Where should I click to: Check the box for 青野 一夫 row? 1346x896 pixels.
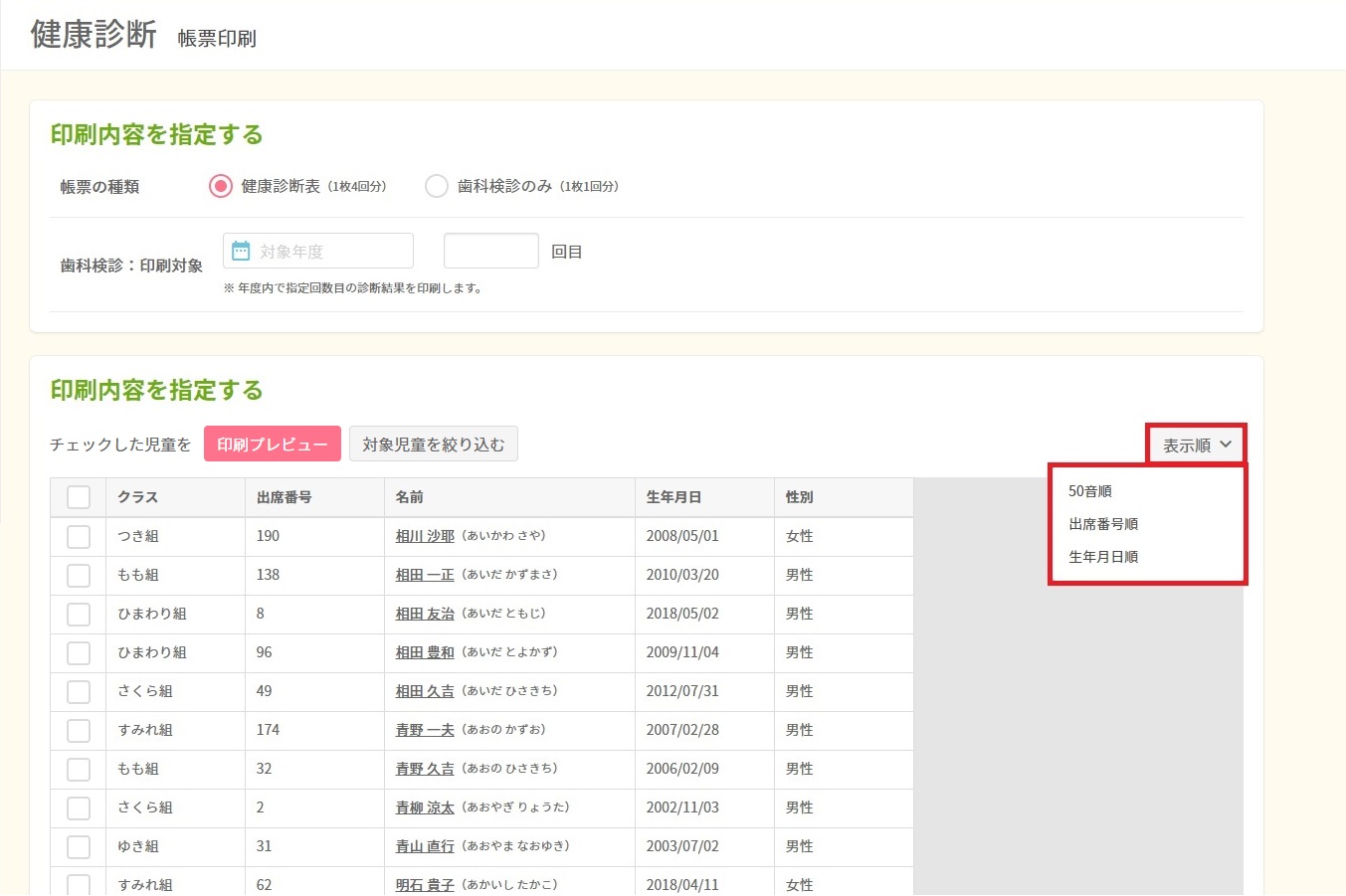point(79,731)
